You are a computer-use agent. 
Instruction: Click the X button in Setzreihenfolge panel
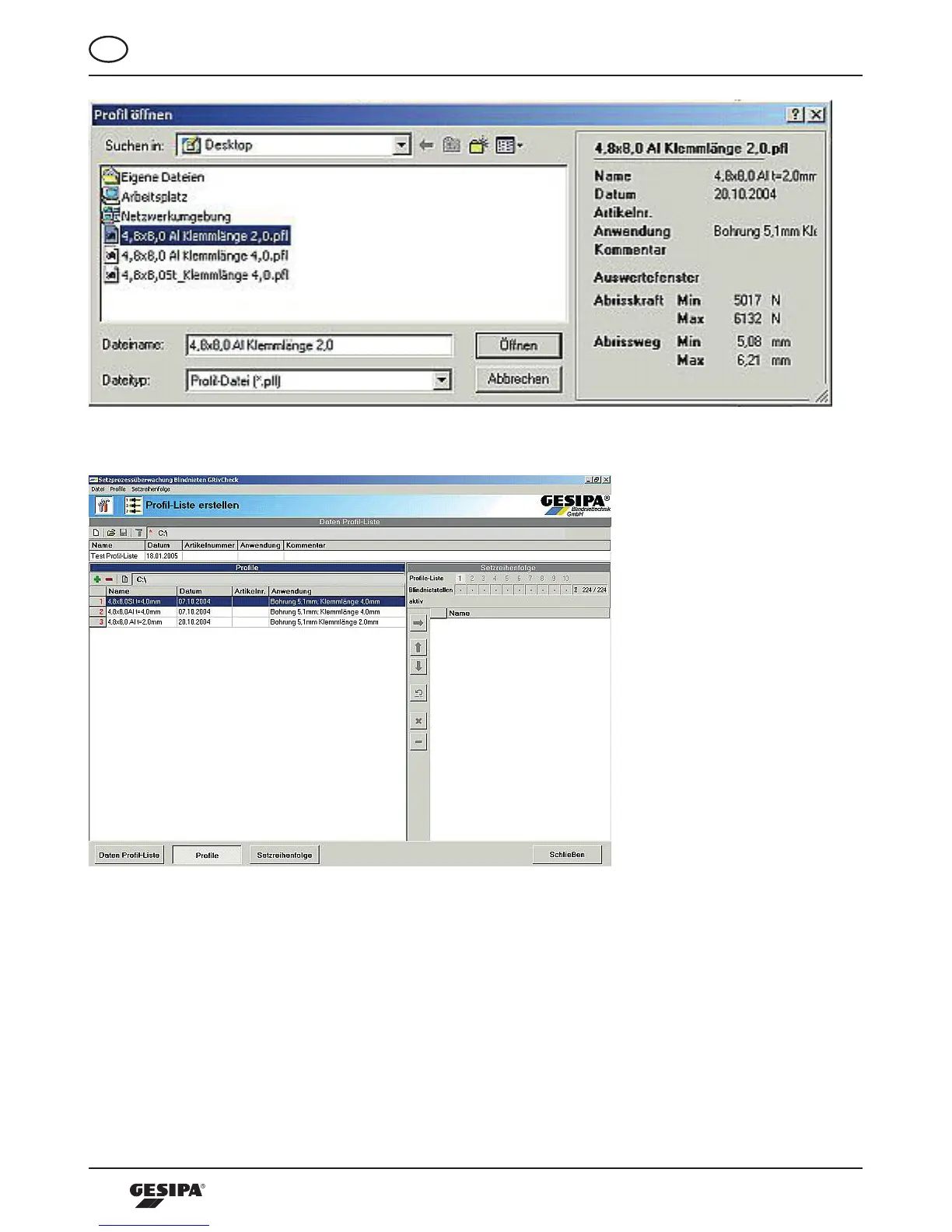(418, 721)
